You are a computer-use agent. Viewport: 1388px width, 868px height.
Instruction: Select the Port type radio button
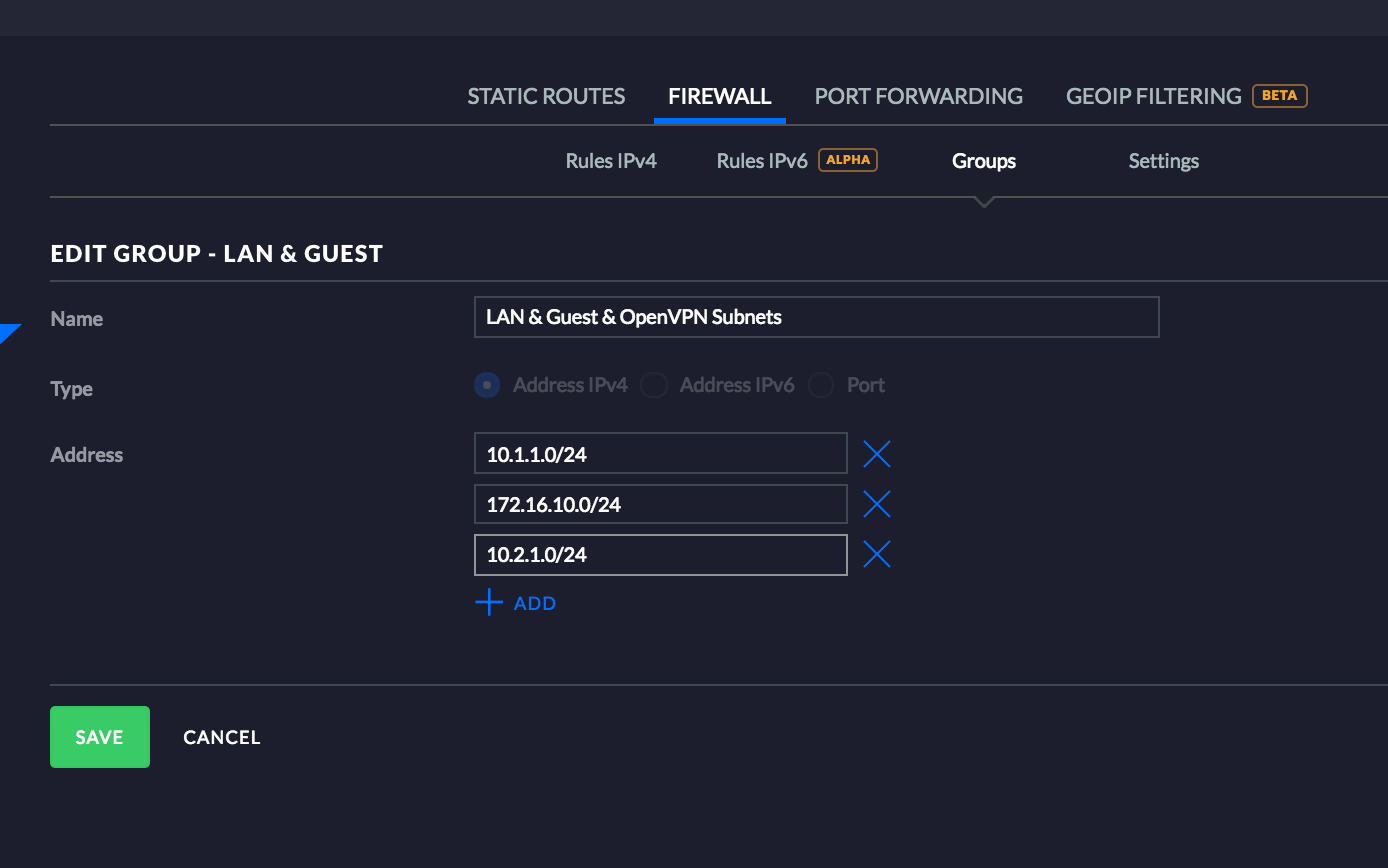click(821, 385)
